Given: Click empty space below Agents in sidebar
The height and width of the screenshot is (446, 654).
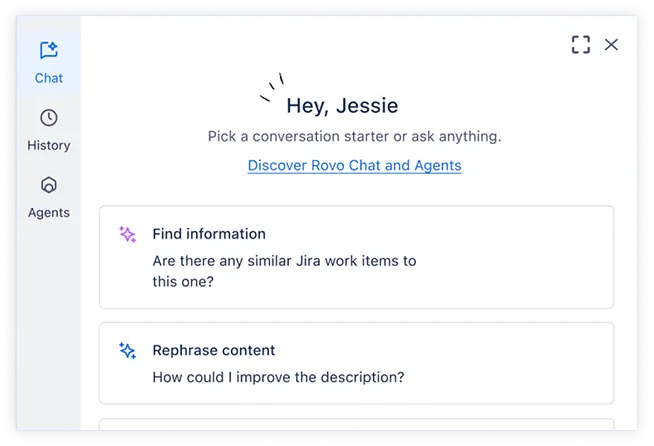Looking at the screenshot, I should (x=48, y=320).
